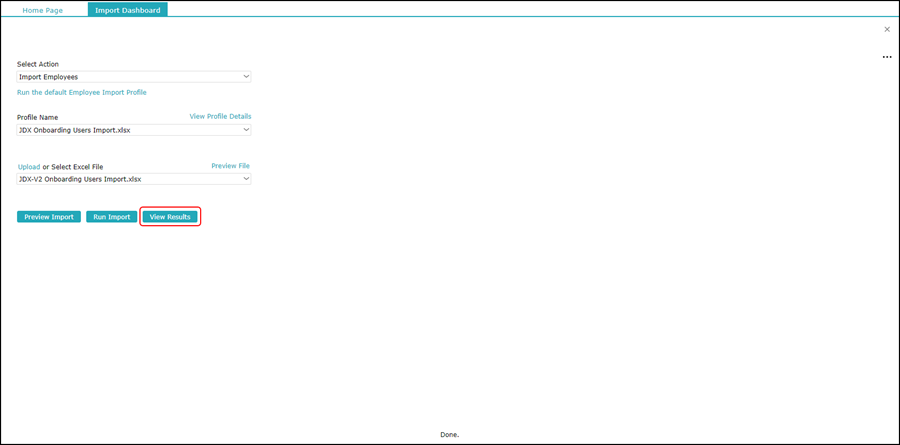Expand the Excel File dropdown arrow
Image resolution: width=900 pixels, height=445 pixels.
pyautogui.click(x=245, y=180)
